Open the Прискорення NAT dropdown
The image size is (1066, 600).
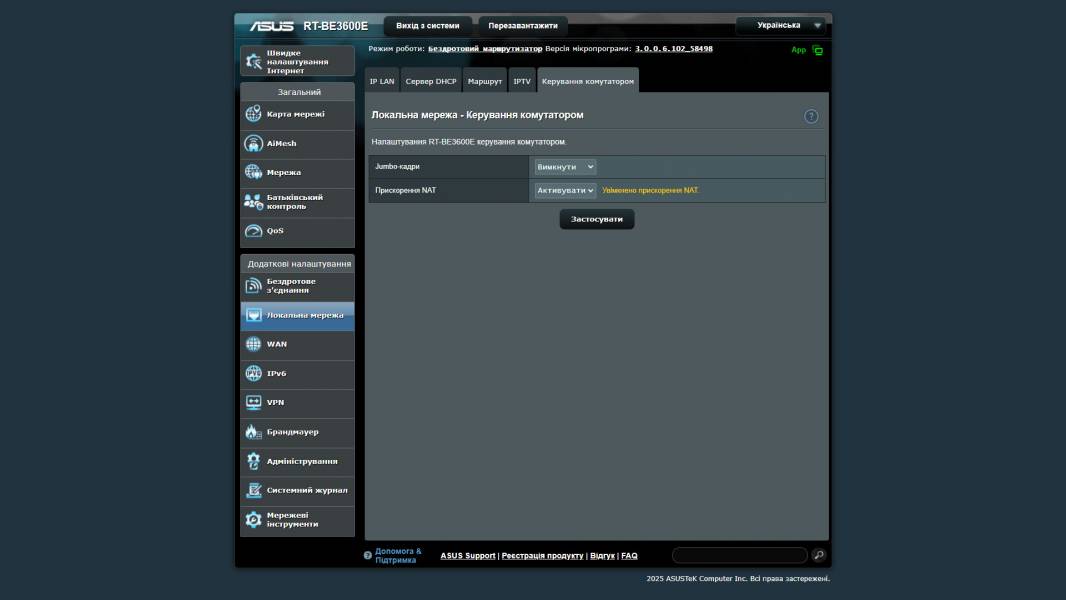(565, 190)
